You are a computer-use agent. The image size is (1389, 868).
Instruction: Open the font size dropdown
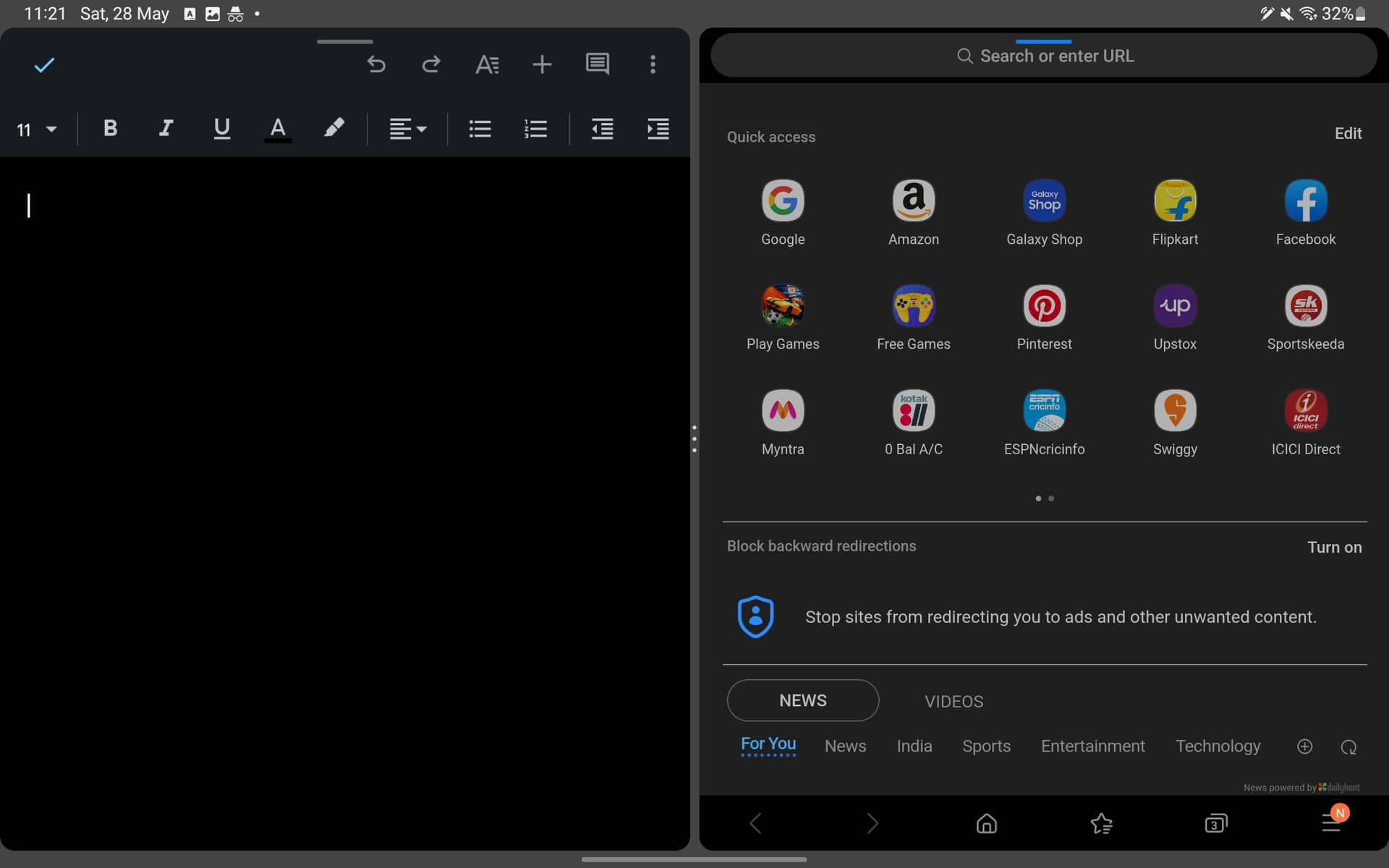(35, 129)
